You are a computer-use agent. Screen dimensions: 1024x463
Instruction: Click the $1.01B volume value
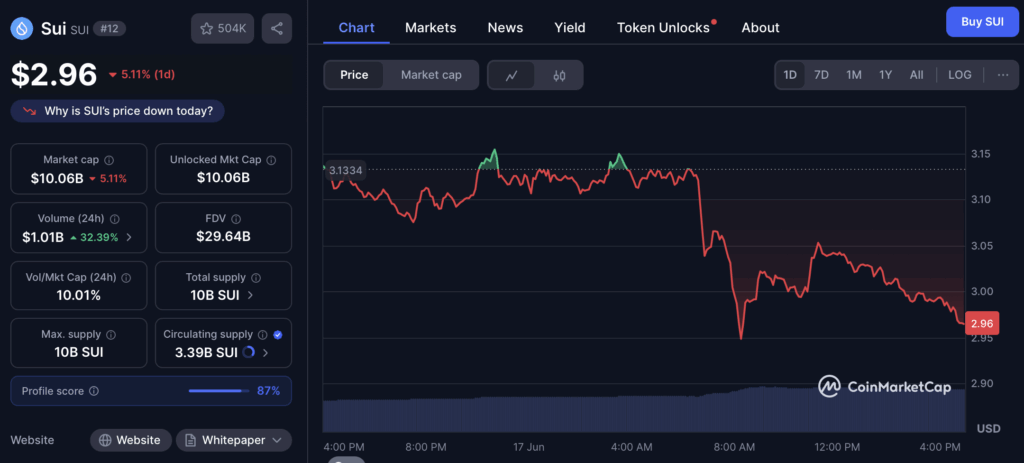click(x=43, y=237)
